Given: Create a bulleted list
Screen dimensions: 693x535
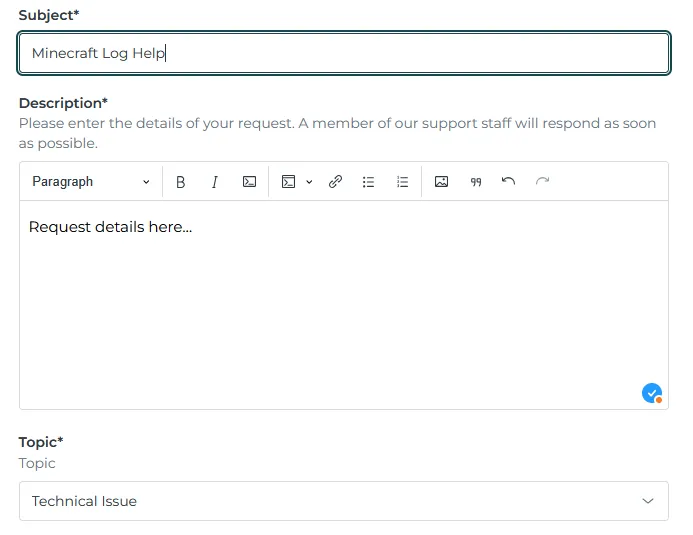Looking at the screenshot, I should tap(368, 182).
